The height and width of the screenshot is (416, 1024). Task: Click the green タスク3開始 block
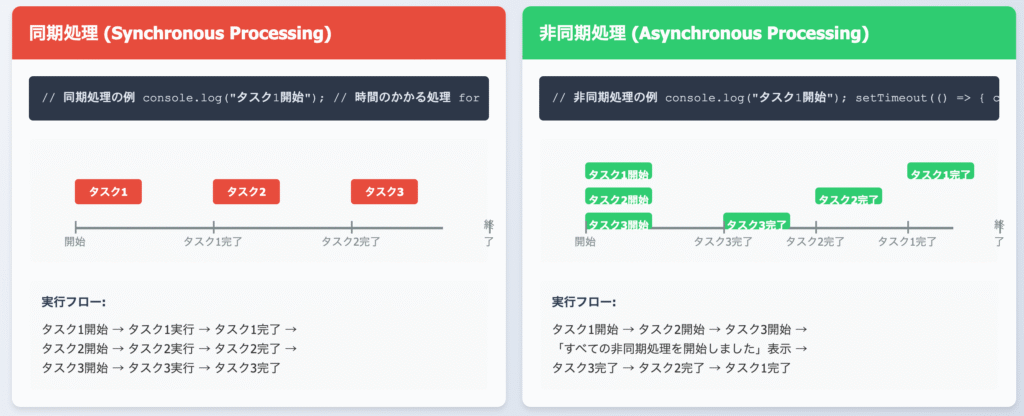(619, 223)
